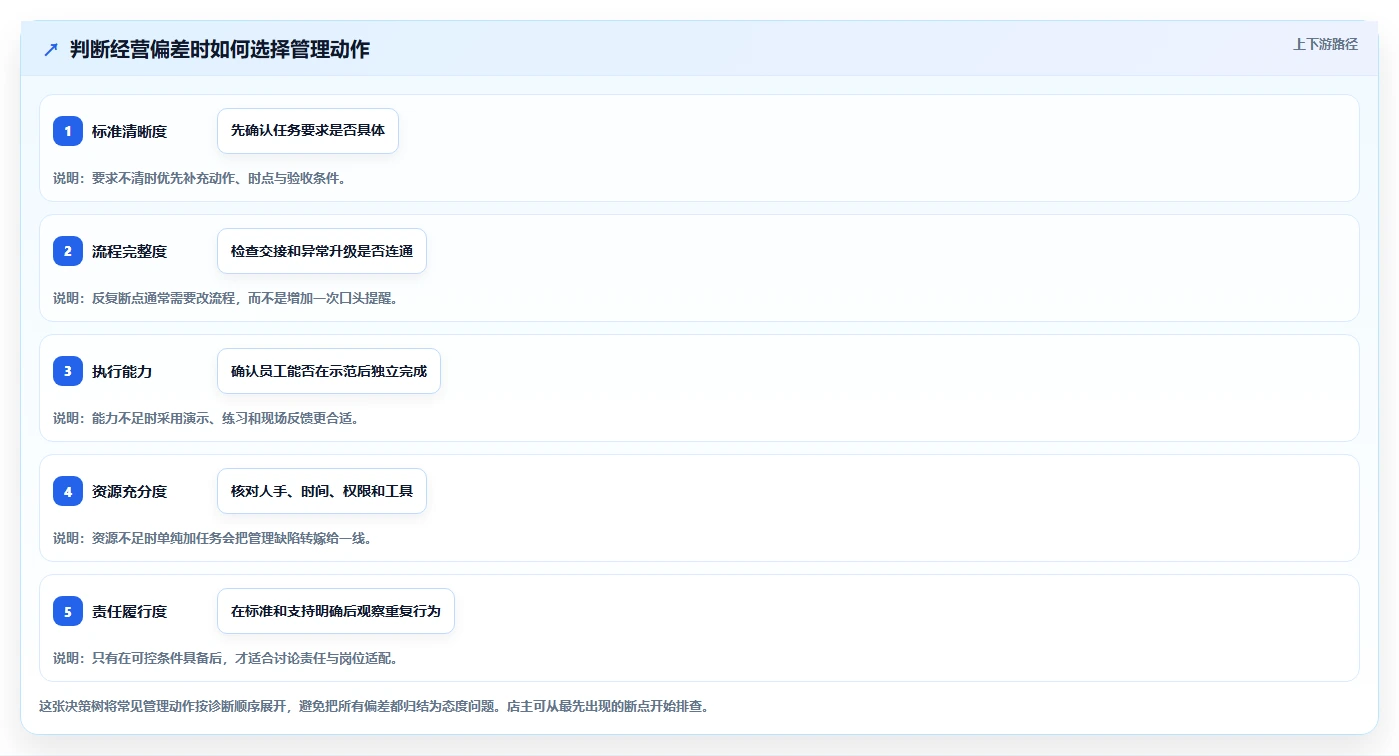Screen dimensions: 1399x756
Task: Click the 标准清晰度 step title
Action: pos(129,131)
